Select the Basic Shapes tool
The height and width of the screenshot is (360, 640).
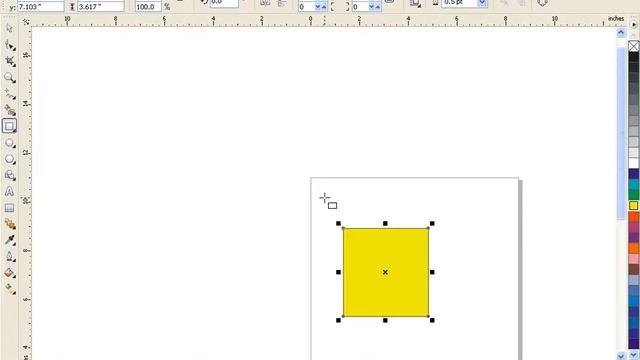(9, 175)
